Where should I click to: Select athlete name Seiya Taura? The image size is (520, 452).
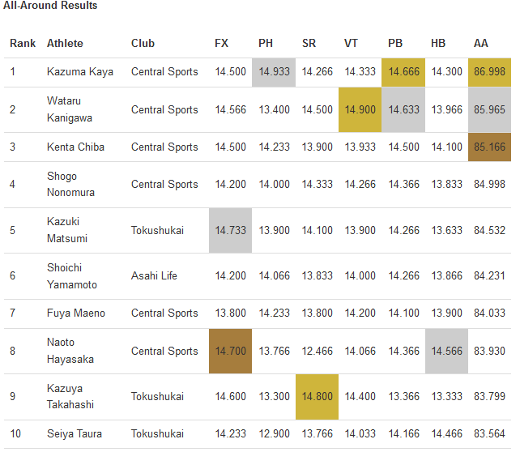74,434
